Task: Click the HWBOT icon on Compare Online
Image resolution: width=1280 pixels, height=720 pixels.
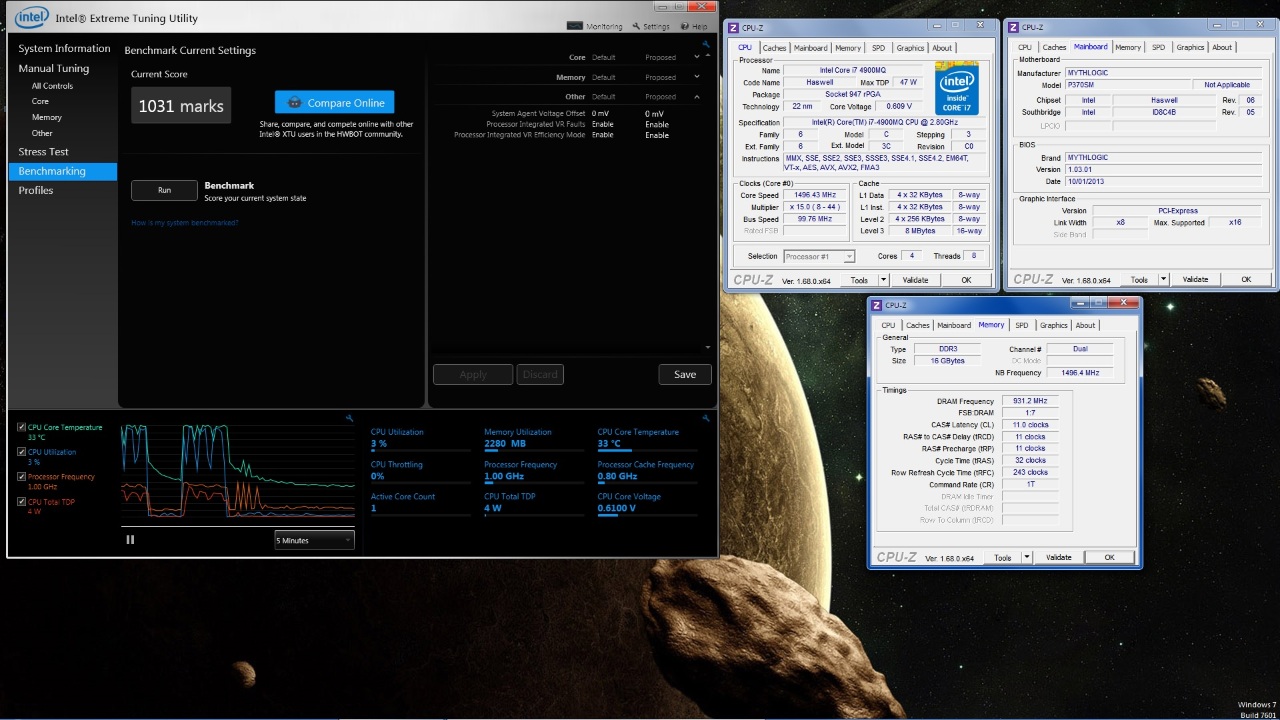Action: tap(294, 103)
